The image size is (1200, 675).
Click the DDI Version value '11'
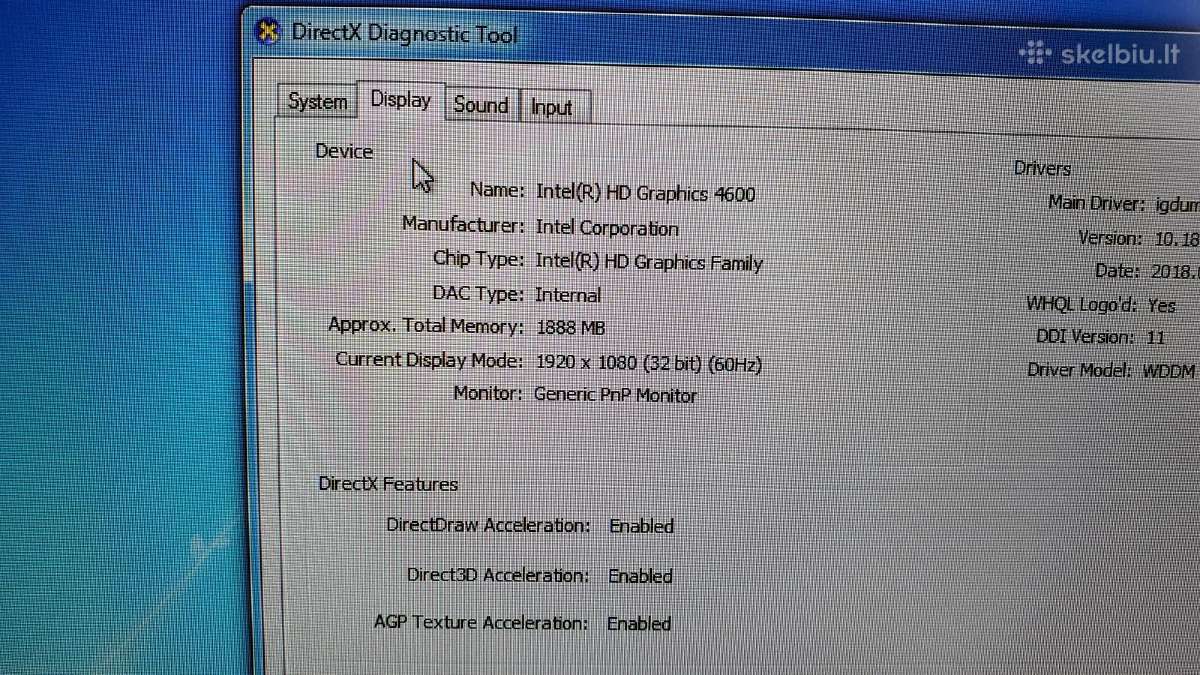(1155, 337)
